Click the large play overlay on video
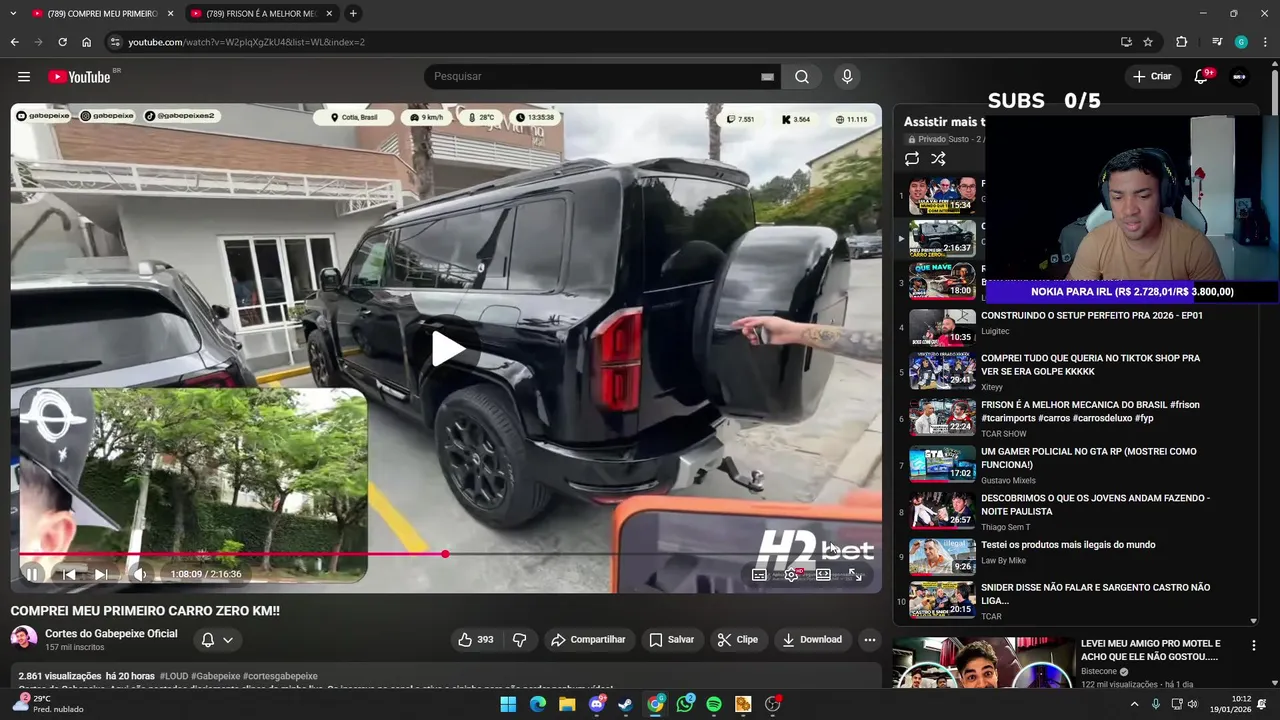The width and height of the screenshot is (1280, 720). click(x=447, y=349)
